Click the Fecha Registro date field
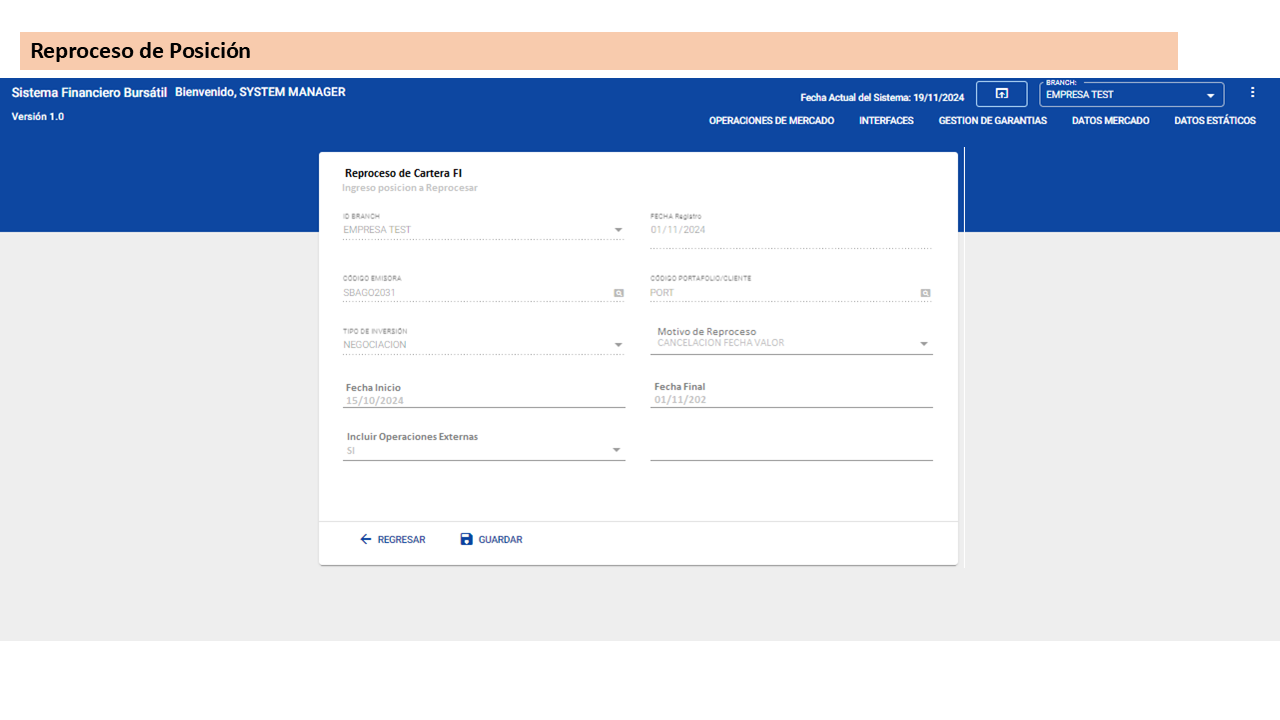The height and width of the screenshot is (720, 1280). coord(790,230)
